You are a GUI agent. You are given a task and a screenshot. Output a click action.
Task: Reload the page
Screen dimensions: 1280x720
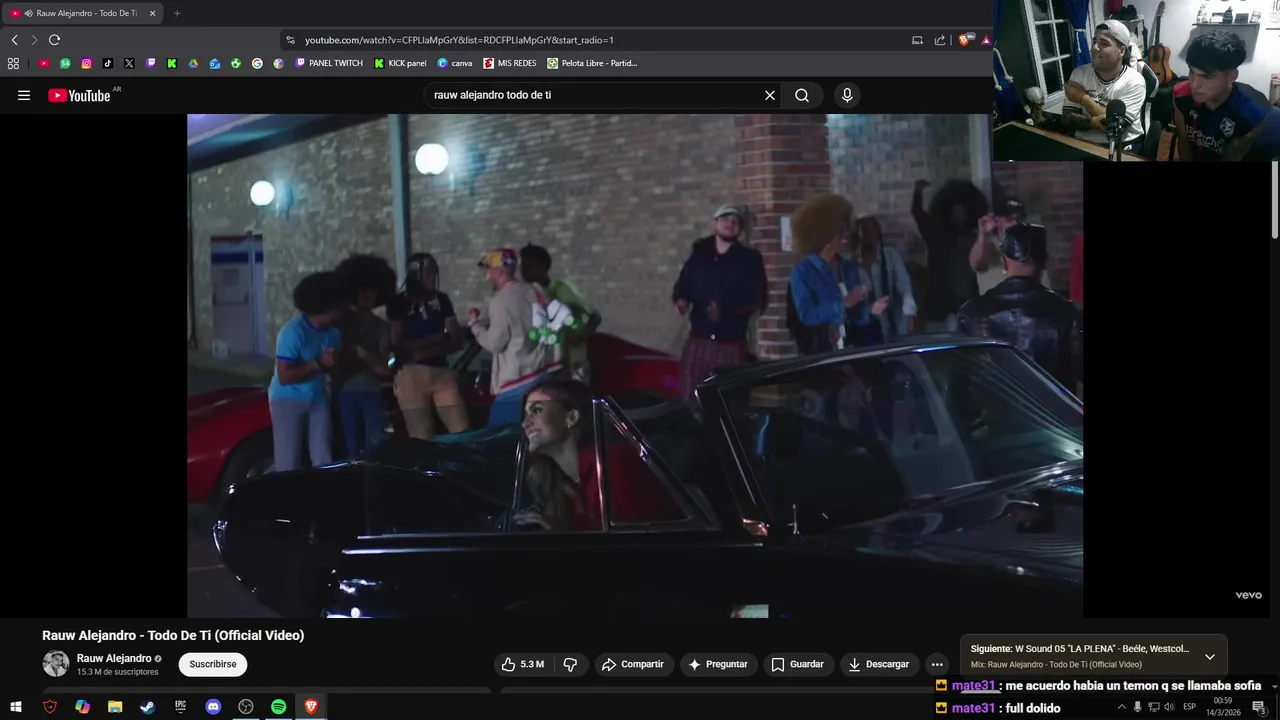pos(54,40)
